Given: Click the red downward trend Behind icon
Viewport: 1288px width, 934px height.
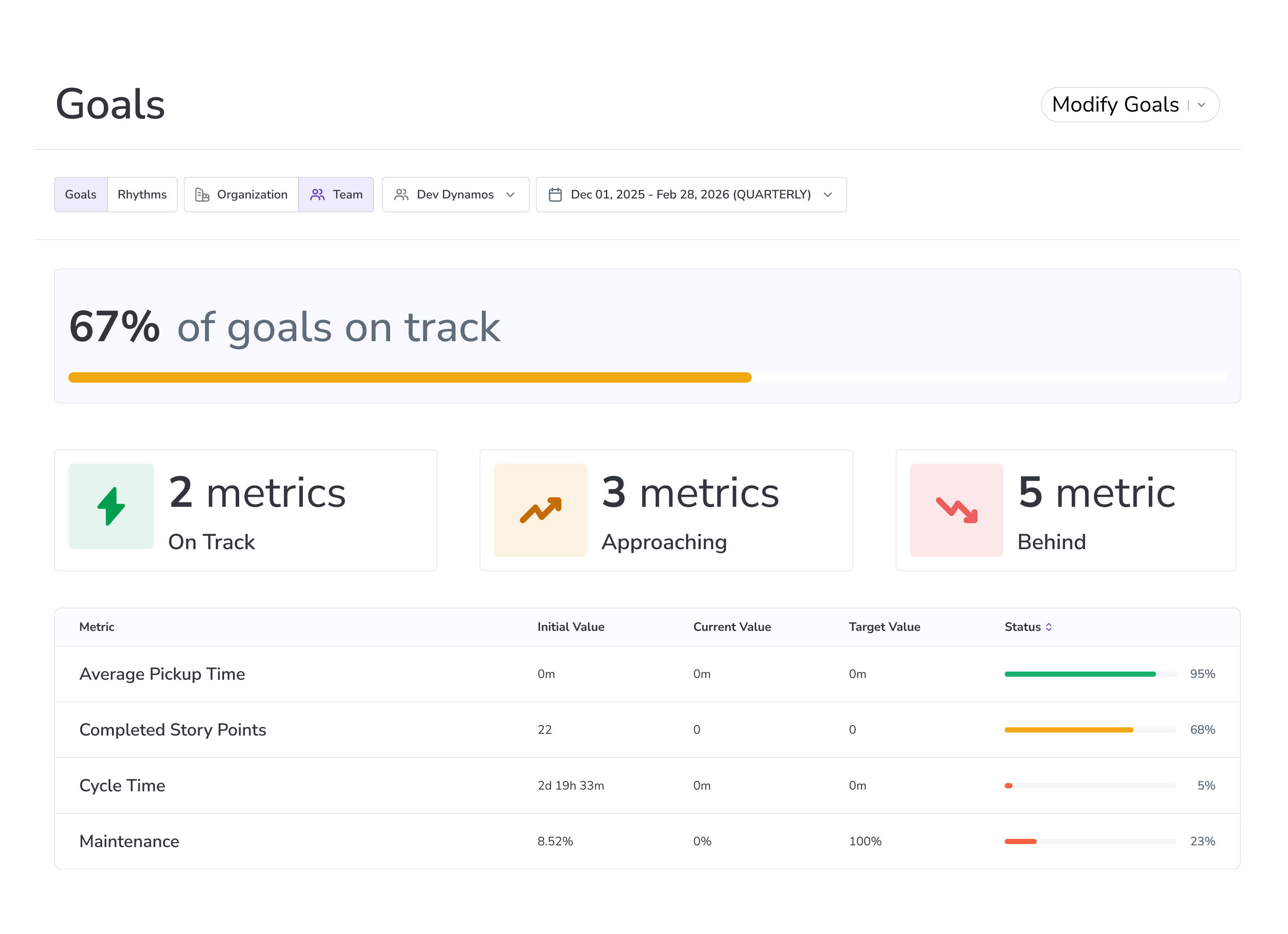Looking at the screenshot, I should pyautogui.click(x=958, y=510).
